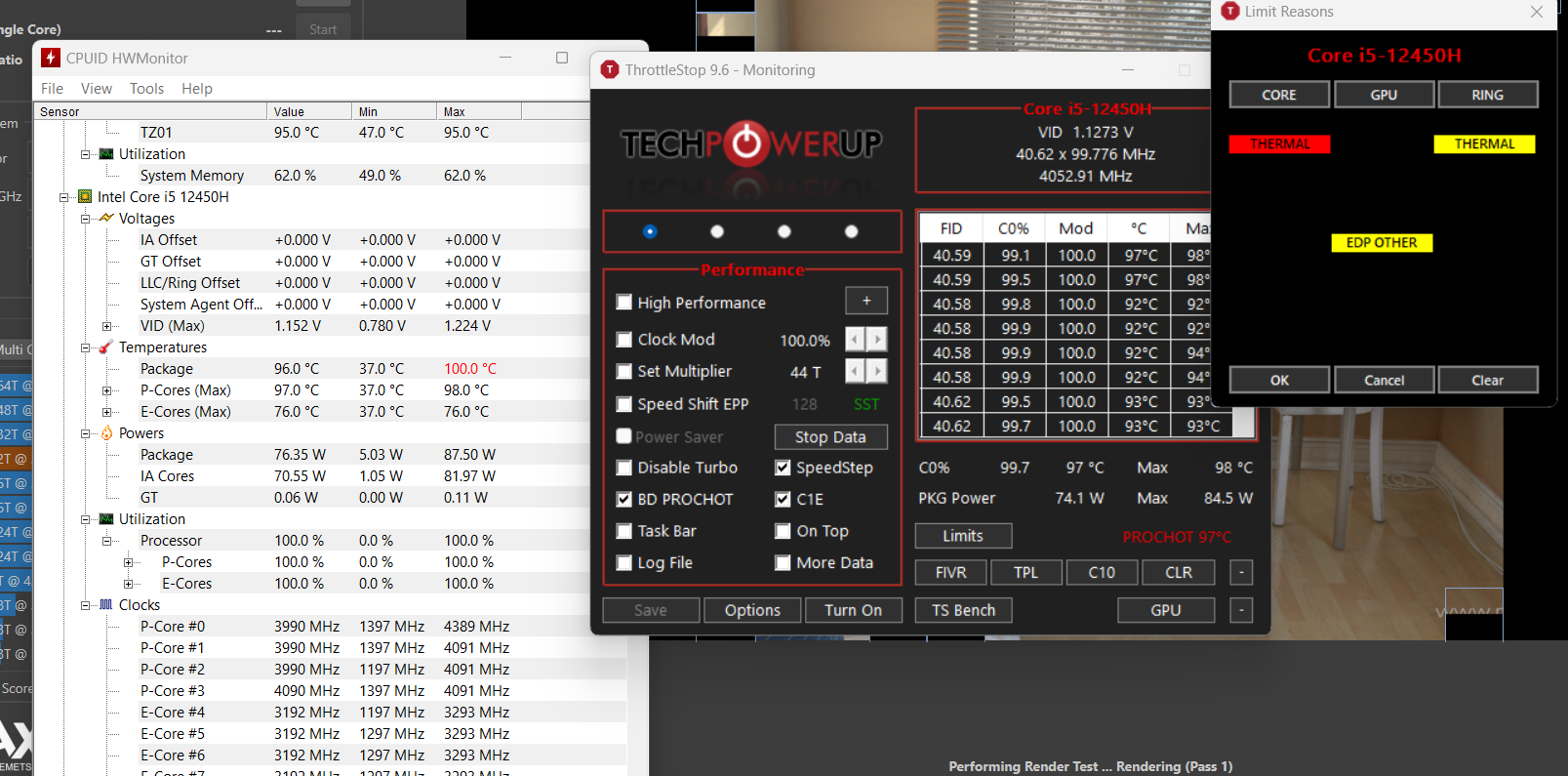
Task: Open the View menu in HWMonitor
Action: (x=96, y=89)
